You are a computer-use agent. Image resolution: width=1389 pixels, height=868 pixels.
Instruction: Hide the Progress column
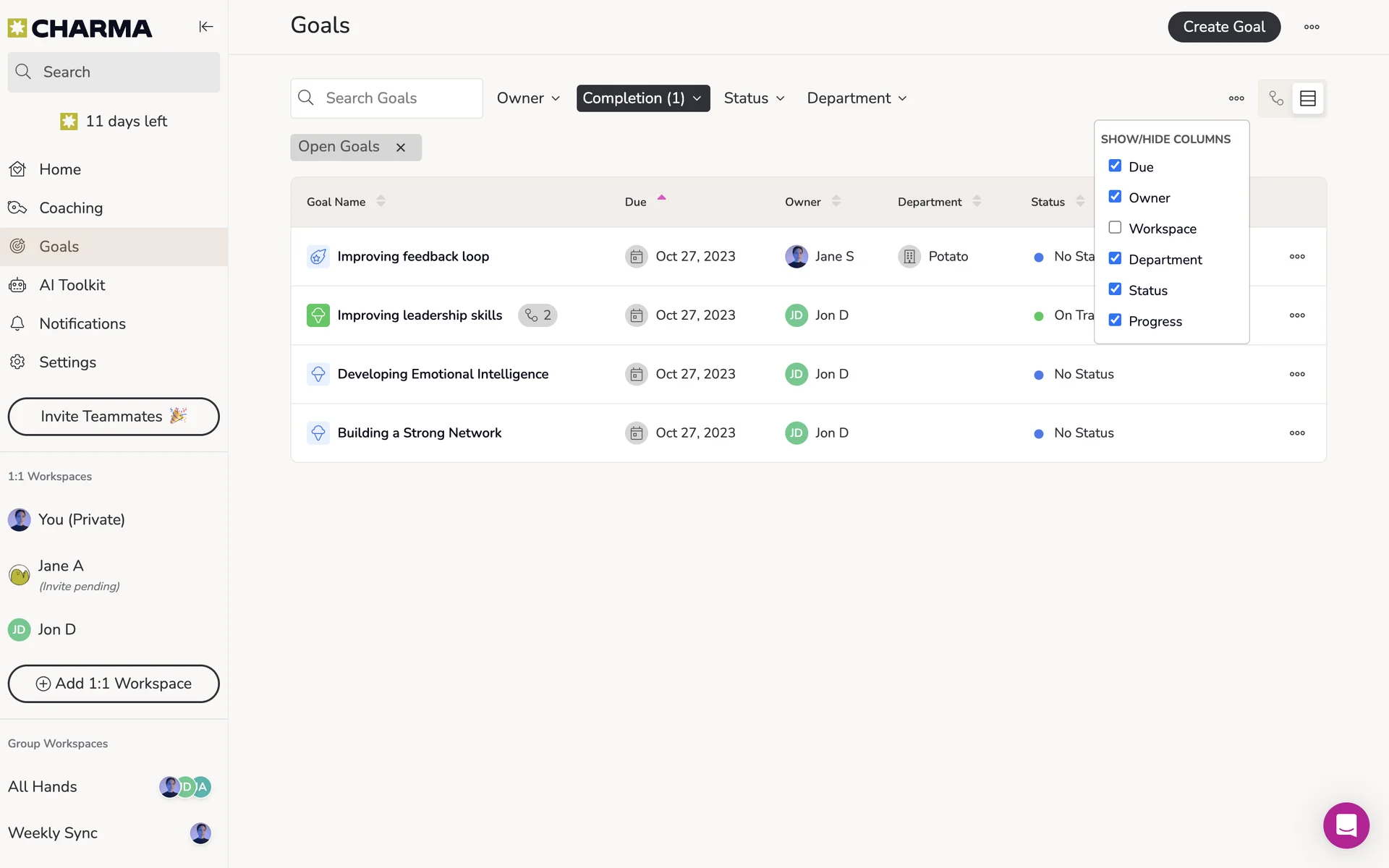(x=1115, y=320)
